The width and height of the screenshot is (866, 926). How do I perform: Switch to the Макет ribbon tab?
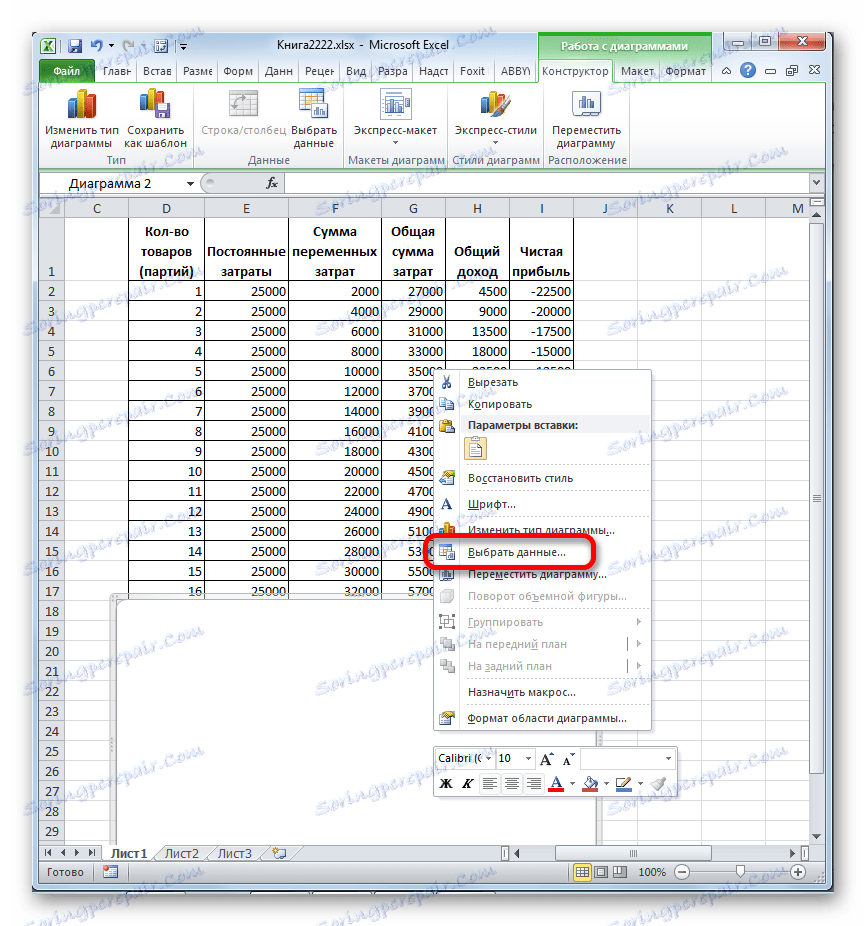pyautogui.click(x=637, y=71)
